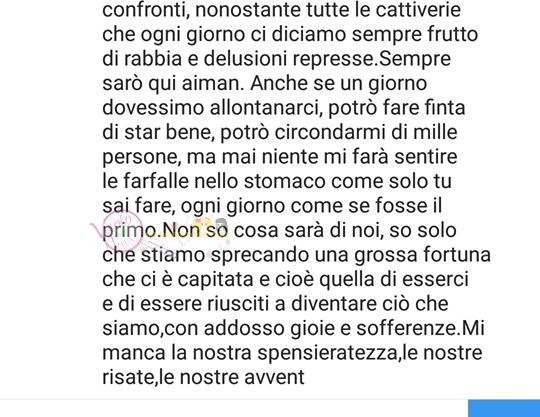Tap the word "stomaco"
This screenshot has height=417, width=540.
[x=284, y=181]
